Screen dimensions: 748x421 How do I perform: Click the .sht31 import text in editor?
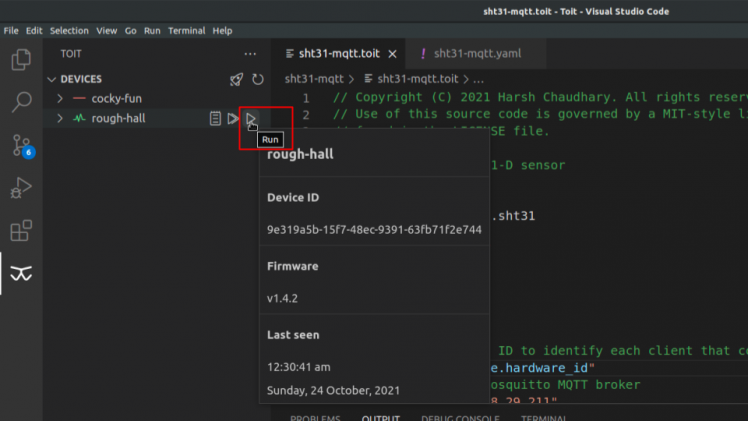pyautogui.click(x=513, y=216)
